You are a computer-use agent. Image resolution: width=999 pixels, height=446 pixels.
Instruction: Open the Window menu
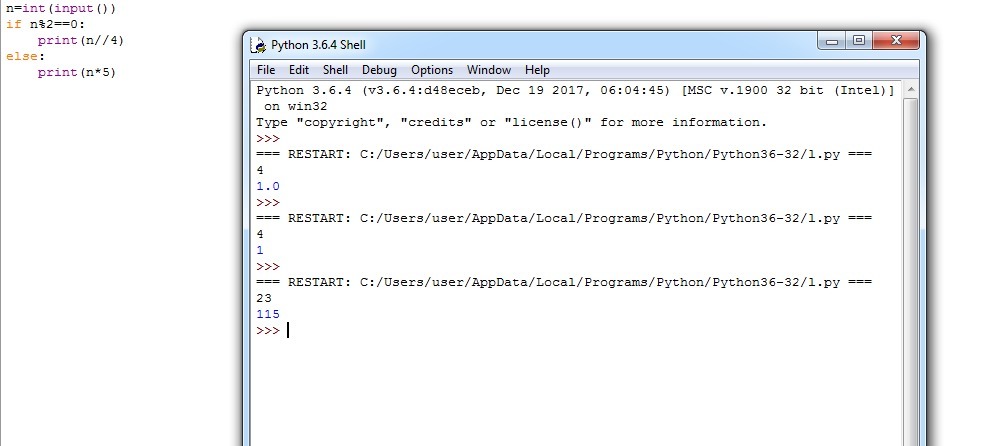pos(489,70)
